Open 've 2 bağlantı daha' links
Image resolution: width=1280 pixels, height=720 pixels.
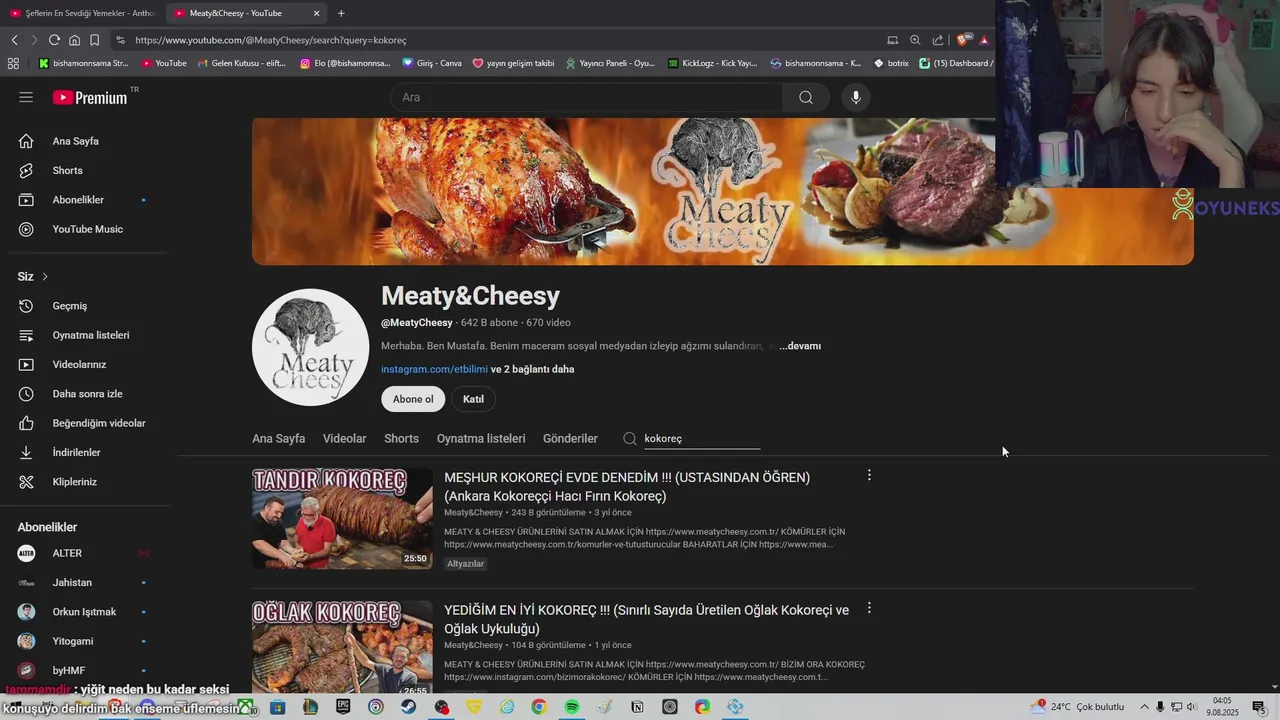tap(532, 369)
